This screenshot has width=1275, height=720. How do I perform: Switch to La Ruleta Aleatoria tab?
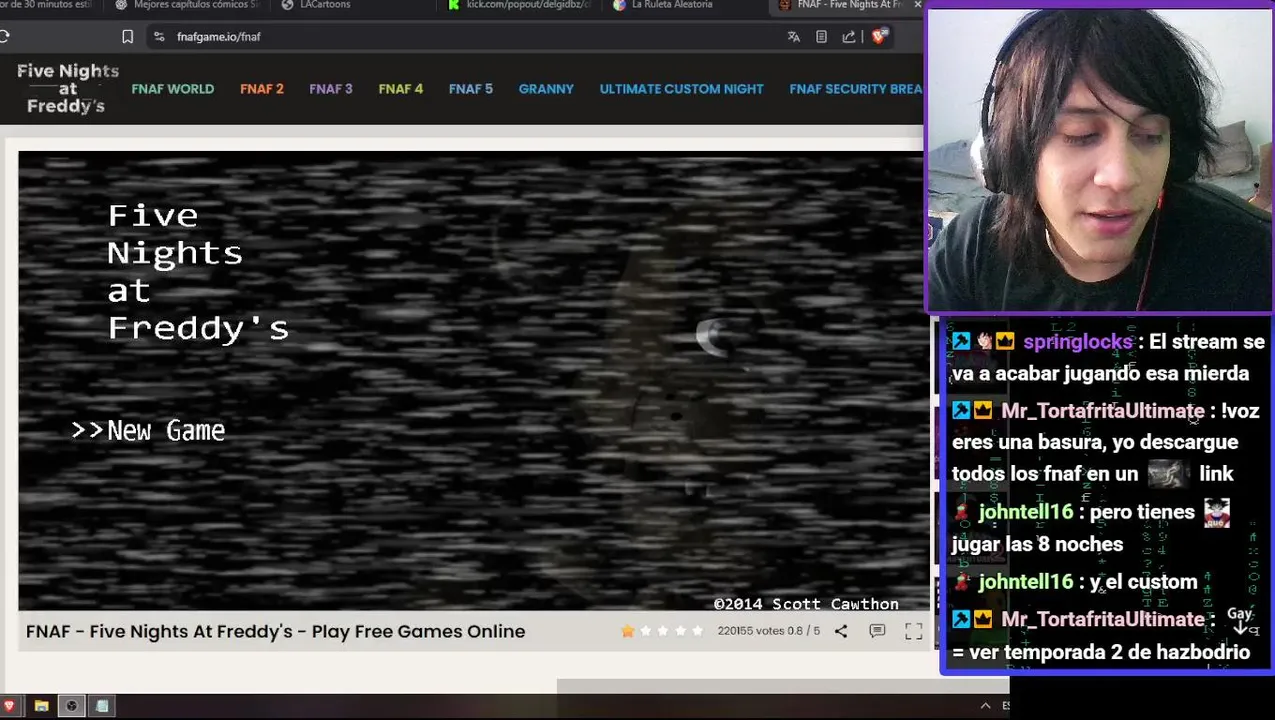coord(665,5)
